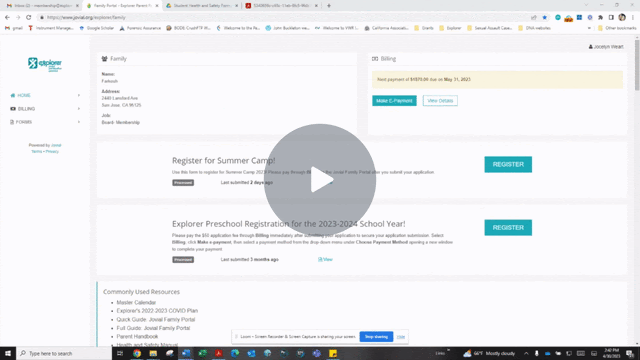Go forward in the browser
The image size is (640, 360).
click(x=18, y=18)
